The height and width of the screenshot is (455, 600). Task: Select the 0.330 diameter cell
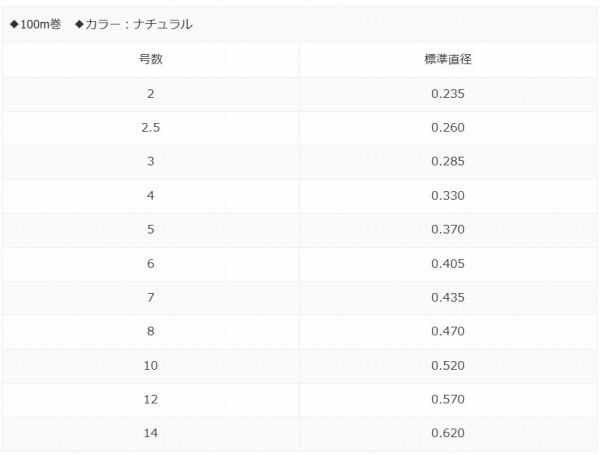coord(448,196)
